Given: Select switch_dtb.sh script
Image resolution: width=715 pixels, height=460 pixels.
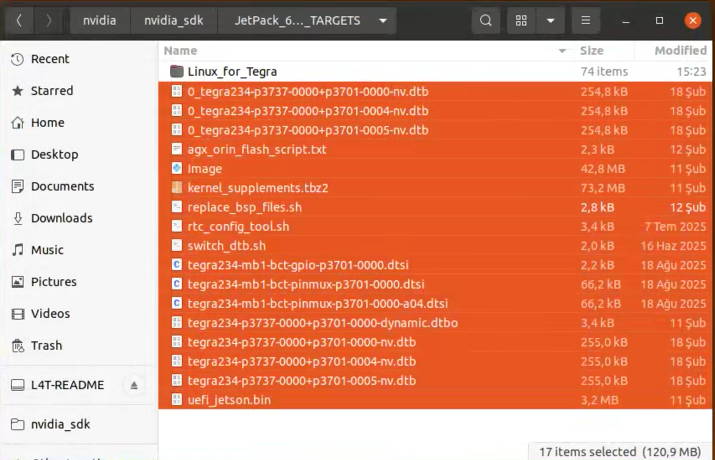Looking at the screenshot, I should point(435,246).
